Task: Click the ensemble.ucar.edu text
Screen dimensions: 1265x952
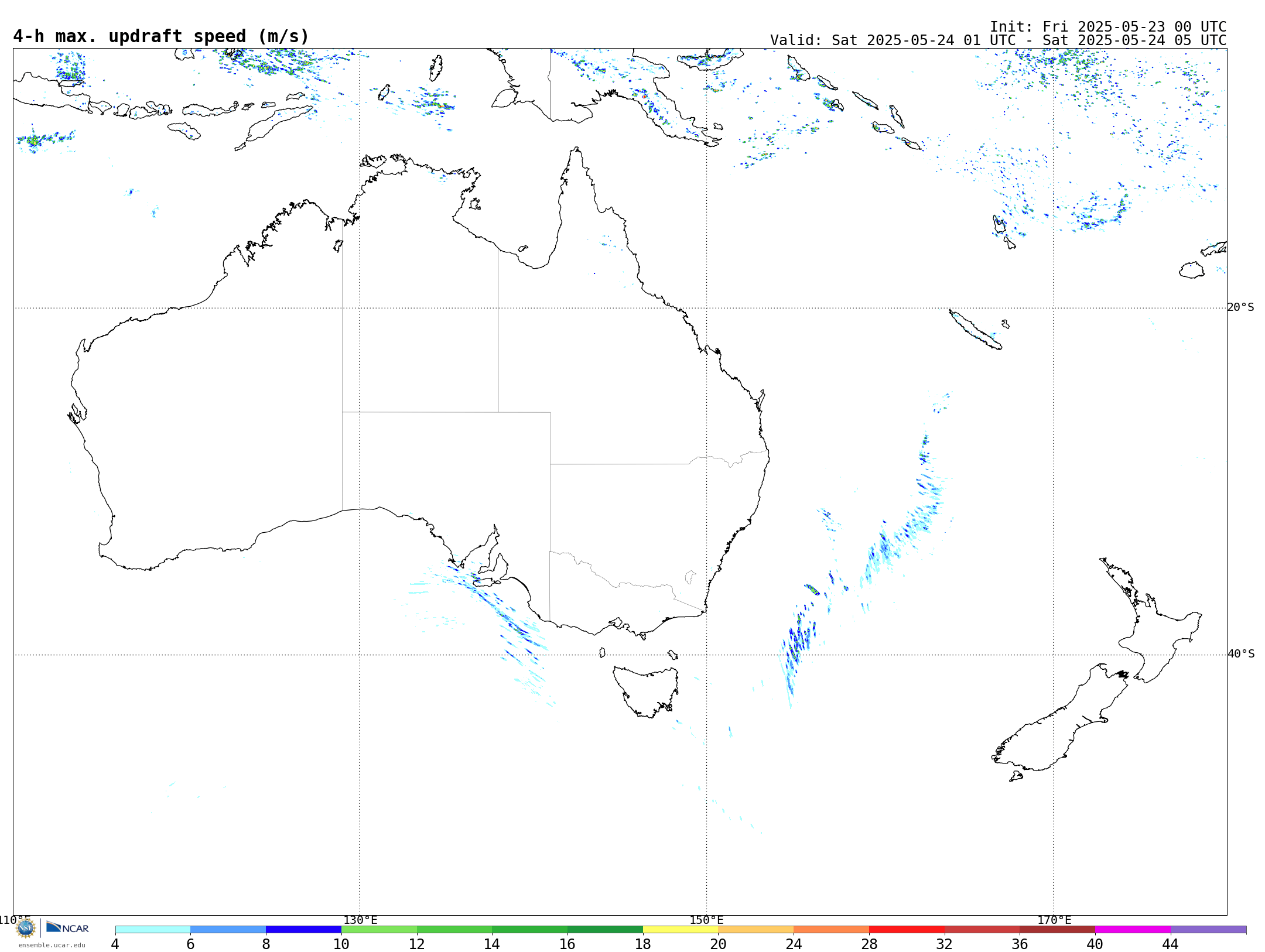Action: pyautogui.click(x=52, y=945)
